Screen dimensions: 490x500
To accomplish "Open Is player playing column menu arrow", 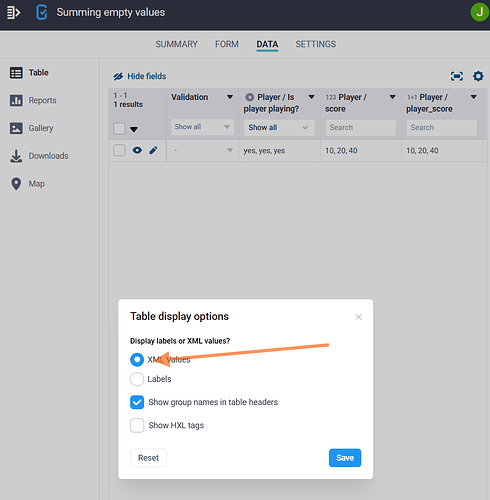I will [x=311, y=97].
